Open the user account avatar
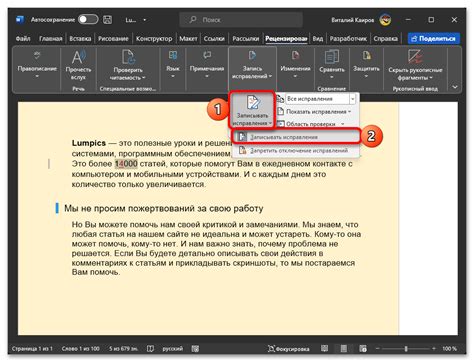Viewport: 474px width, 362px height. tap(385, 20)
